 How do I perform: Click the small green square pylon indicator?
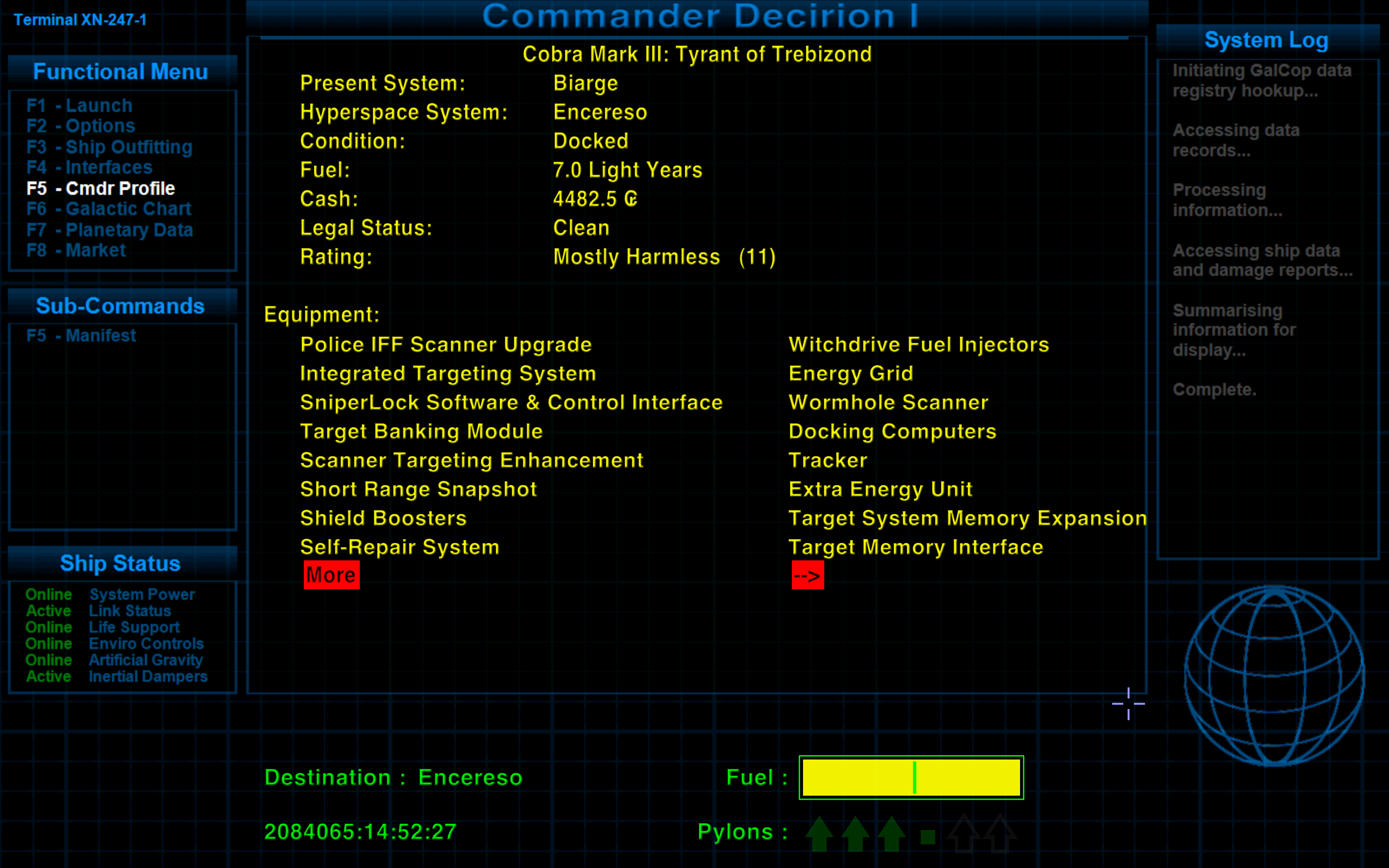927,837
